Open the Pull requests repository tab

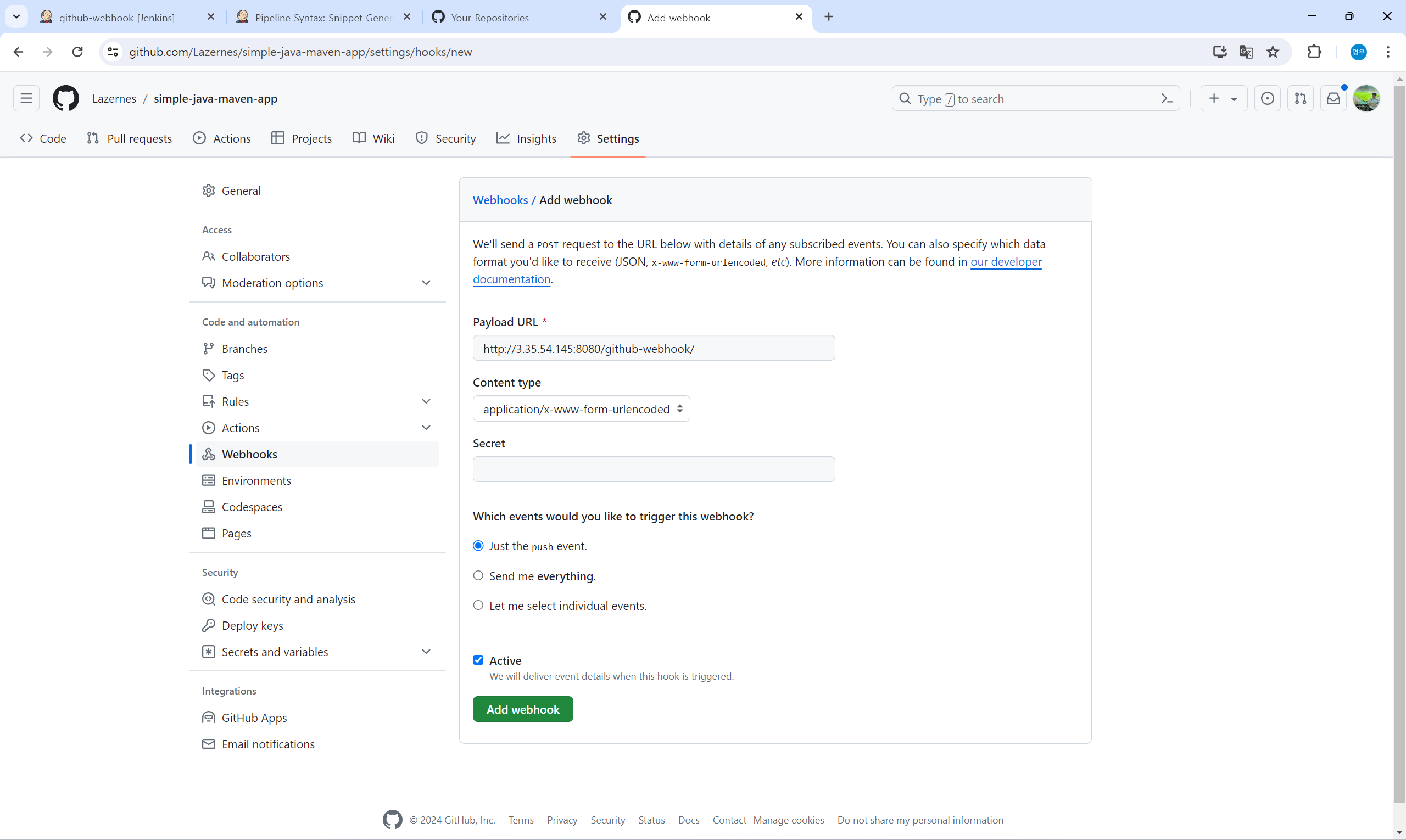[x=130, y=139]
